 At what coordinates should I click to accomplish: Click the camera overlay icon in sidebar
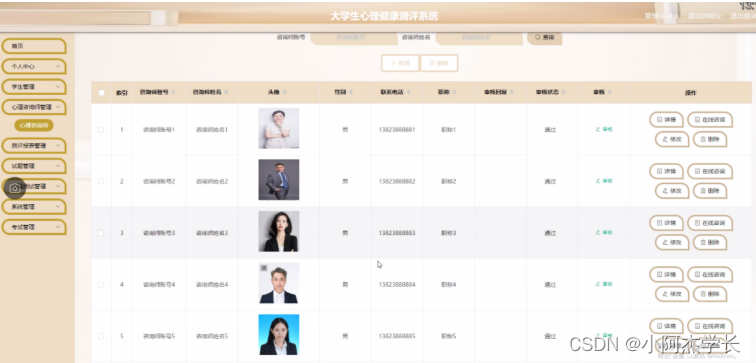[x=15, y=188]
